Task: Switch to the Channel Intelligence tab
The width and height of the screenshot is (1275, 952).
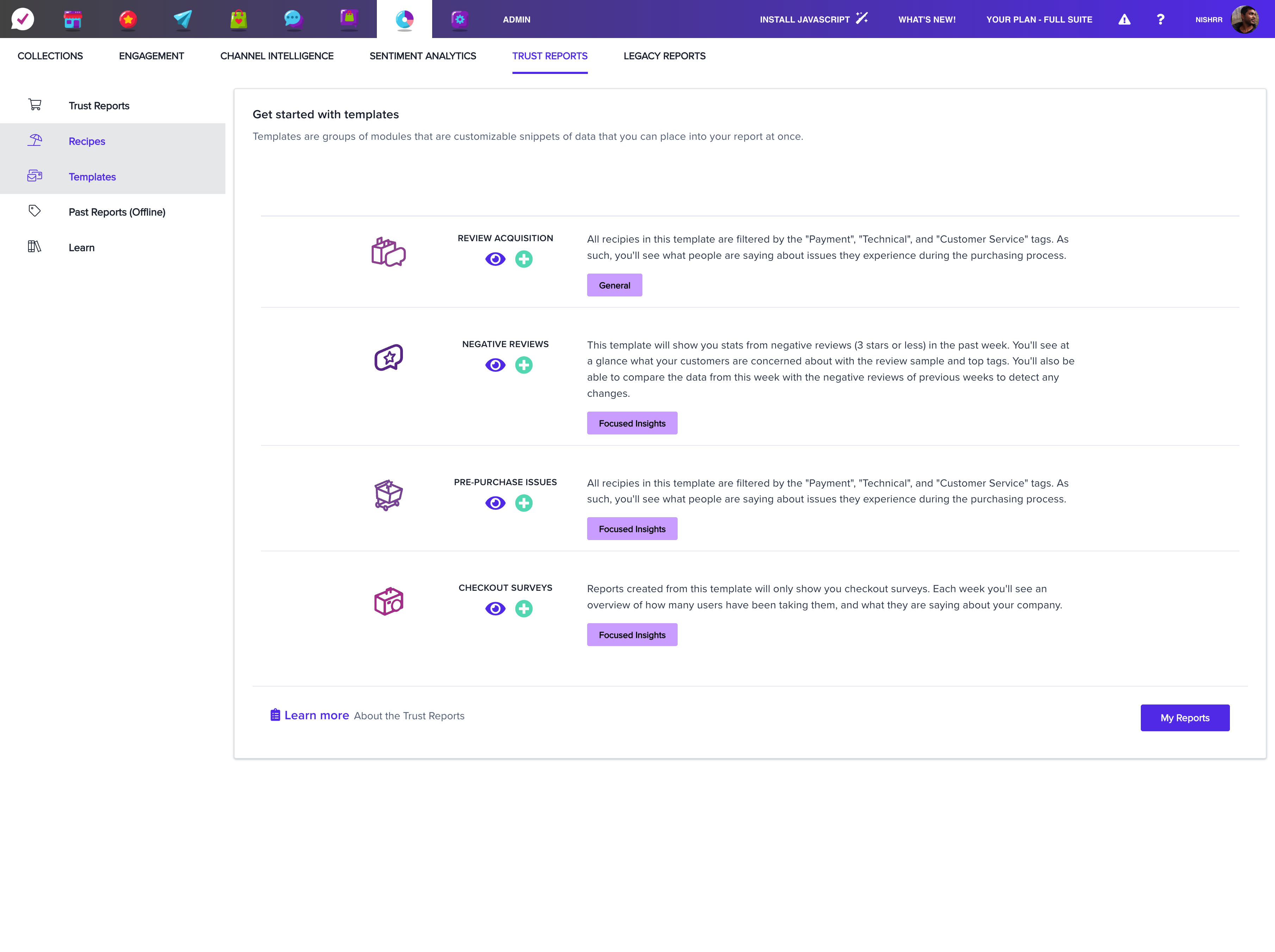Action: click(277, 56)
